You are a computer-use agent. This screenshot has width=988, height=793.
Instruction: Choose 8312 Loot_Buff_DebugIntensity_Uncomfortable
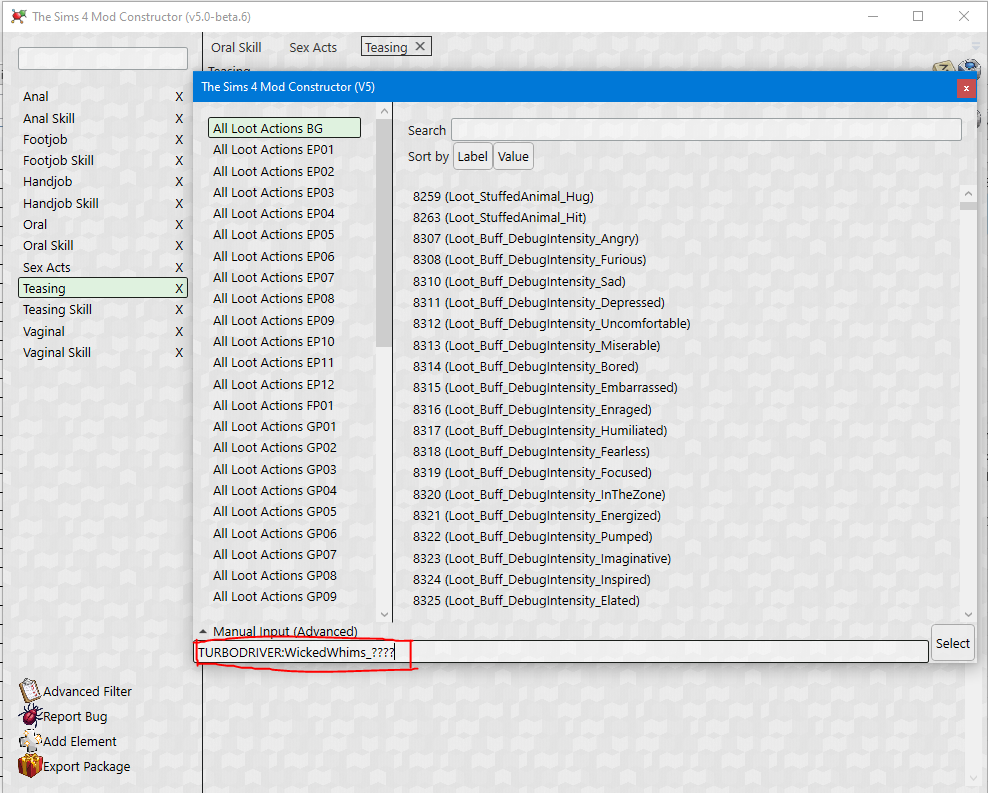(x=551, y=324)
